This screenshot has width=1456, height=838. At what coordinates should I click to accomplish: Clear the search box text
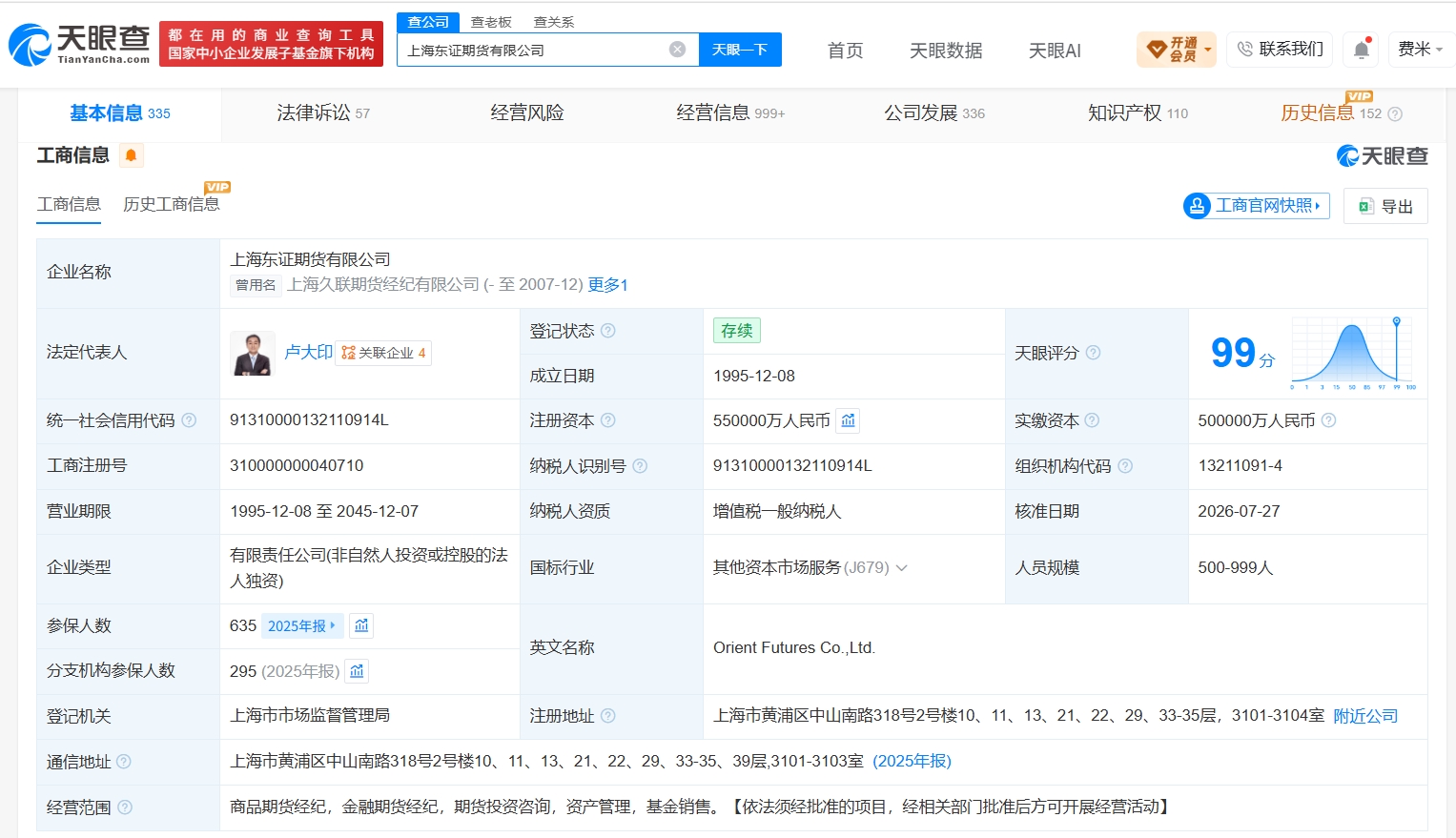[677, 50]
